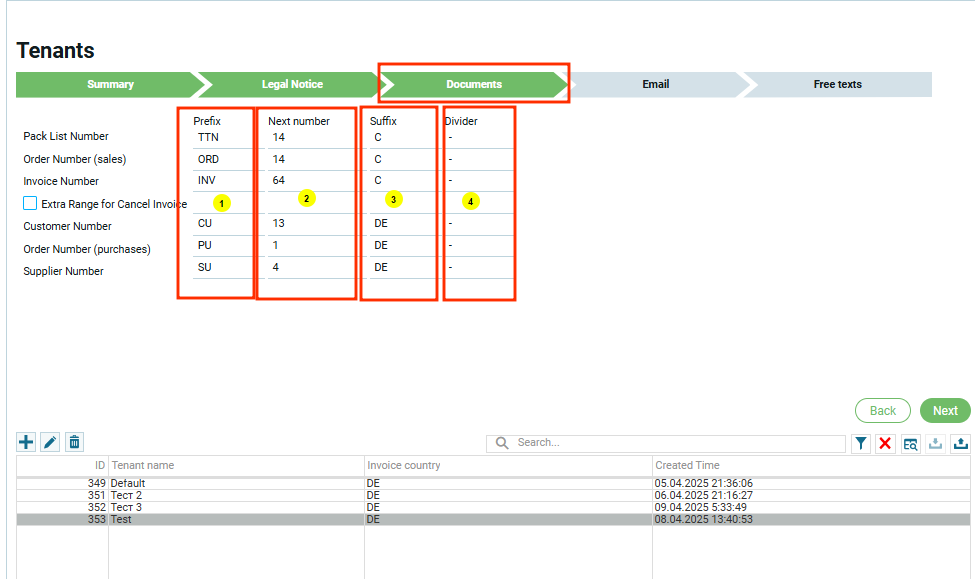
Task: Click the advanced search table icon
Action: pyautogui.click(x=910, y=443)
